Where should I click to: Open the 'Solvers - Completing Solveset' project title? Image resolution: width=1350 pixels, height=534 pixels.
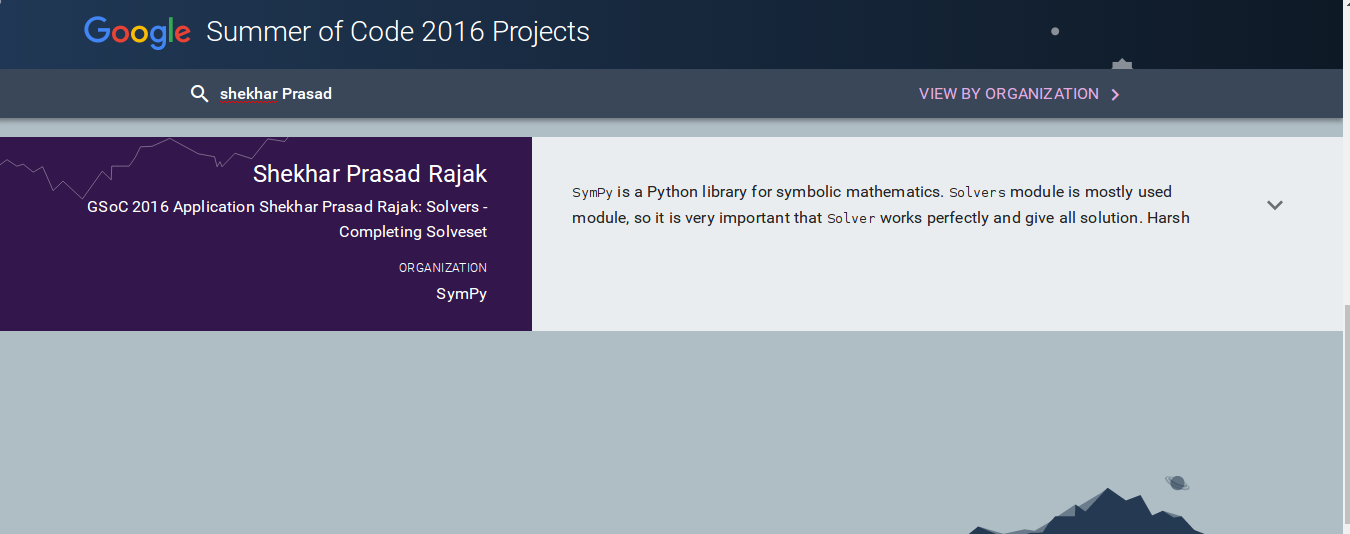[287, 219]
